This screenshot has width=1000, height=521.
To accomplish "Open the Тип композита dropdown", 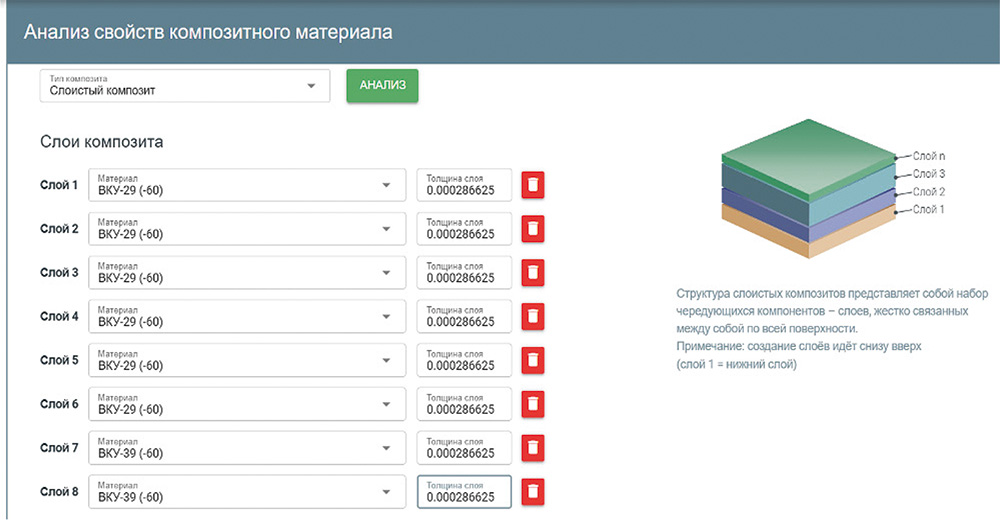I will coord(185,85).
